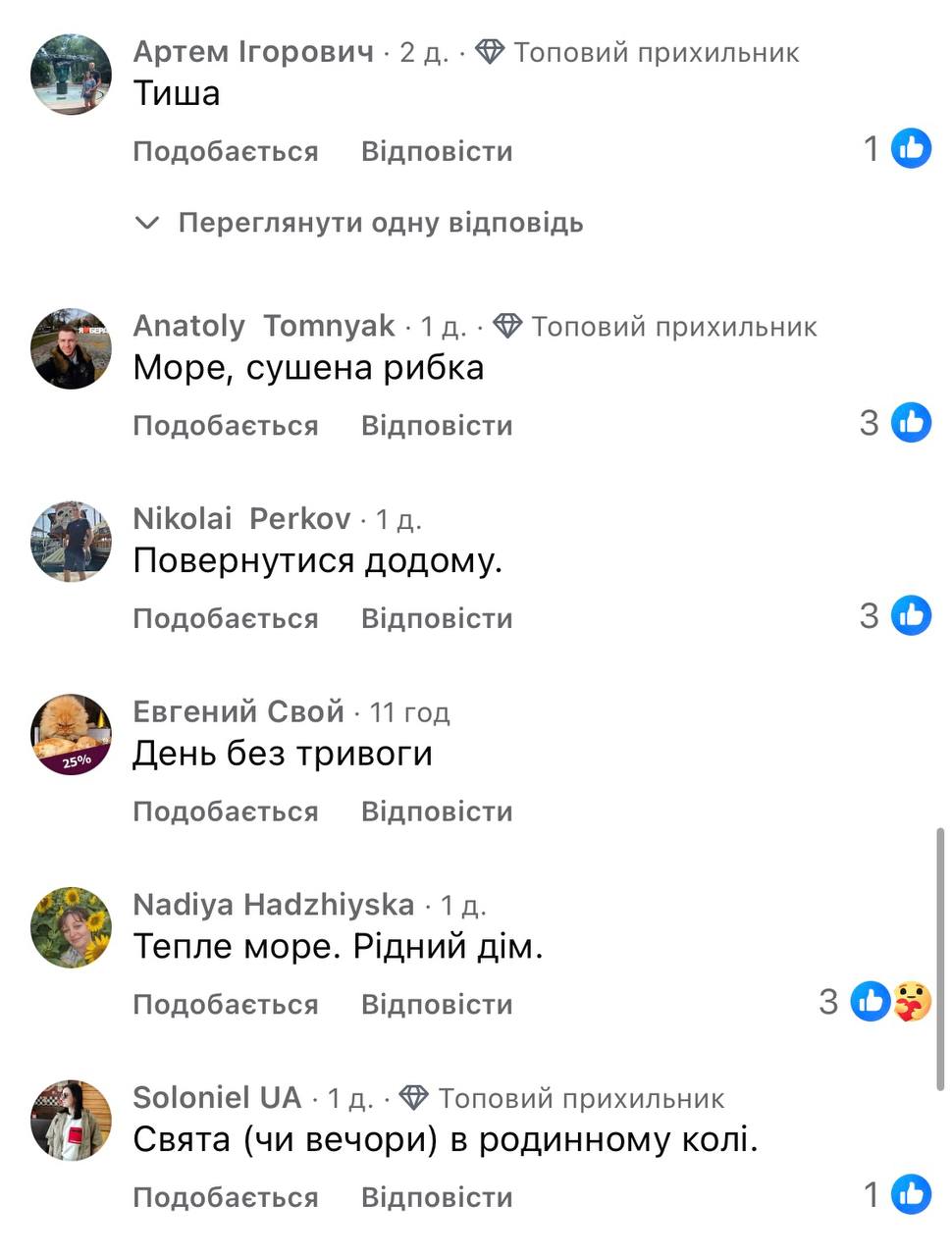Viewport: 952px width, 1256px height.
Task: Expand the 'Переглянути одну відповідь' reply thread
Action: tap(359, 223)
